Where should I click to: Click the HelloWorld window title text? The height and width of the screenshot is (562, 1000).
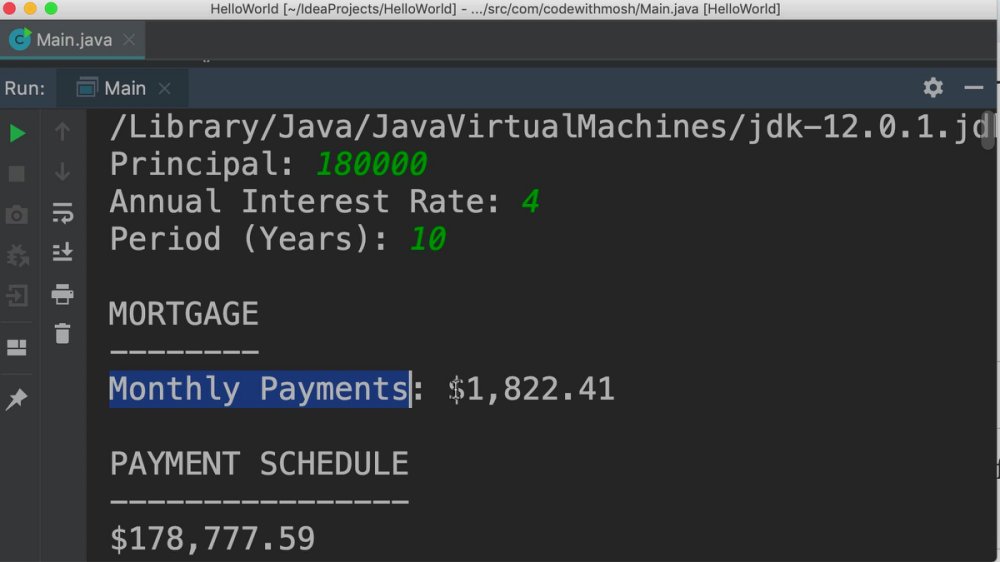click(495, 9)
